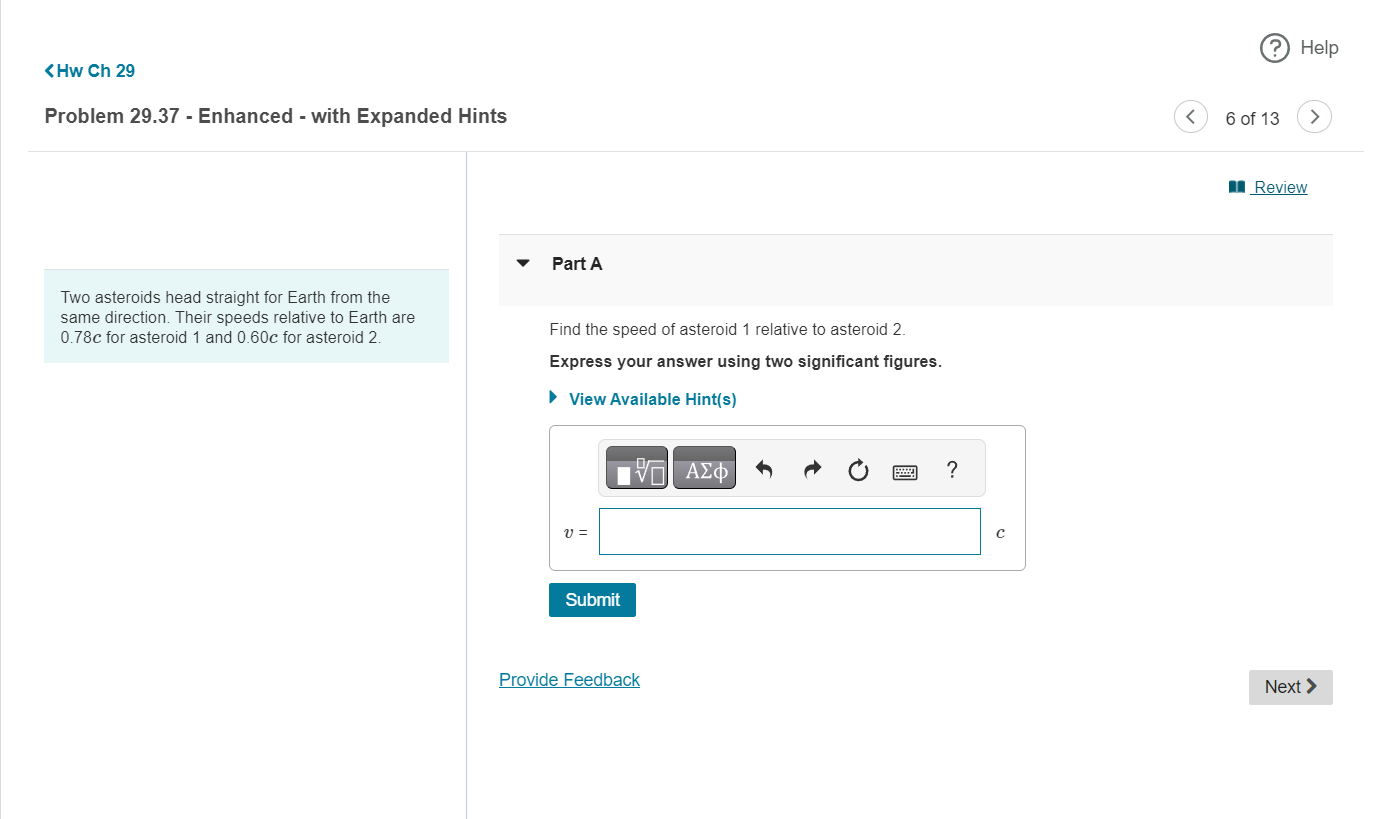Click the question mark help icon in equation toolbar
This screenshot has width=1385, height=819.
pyautogui.click(x=951, y=469)
